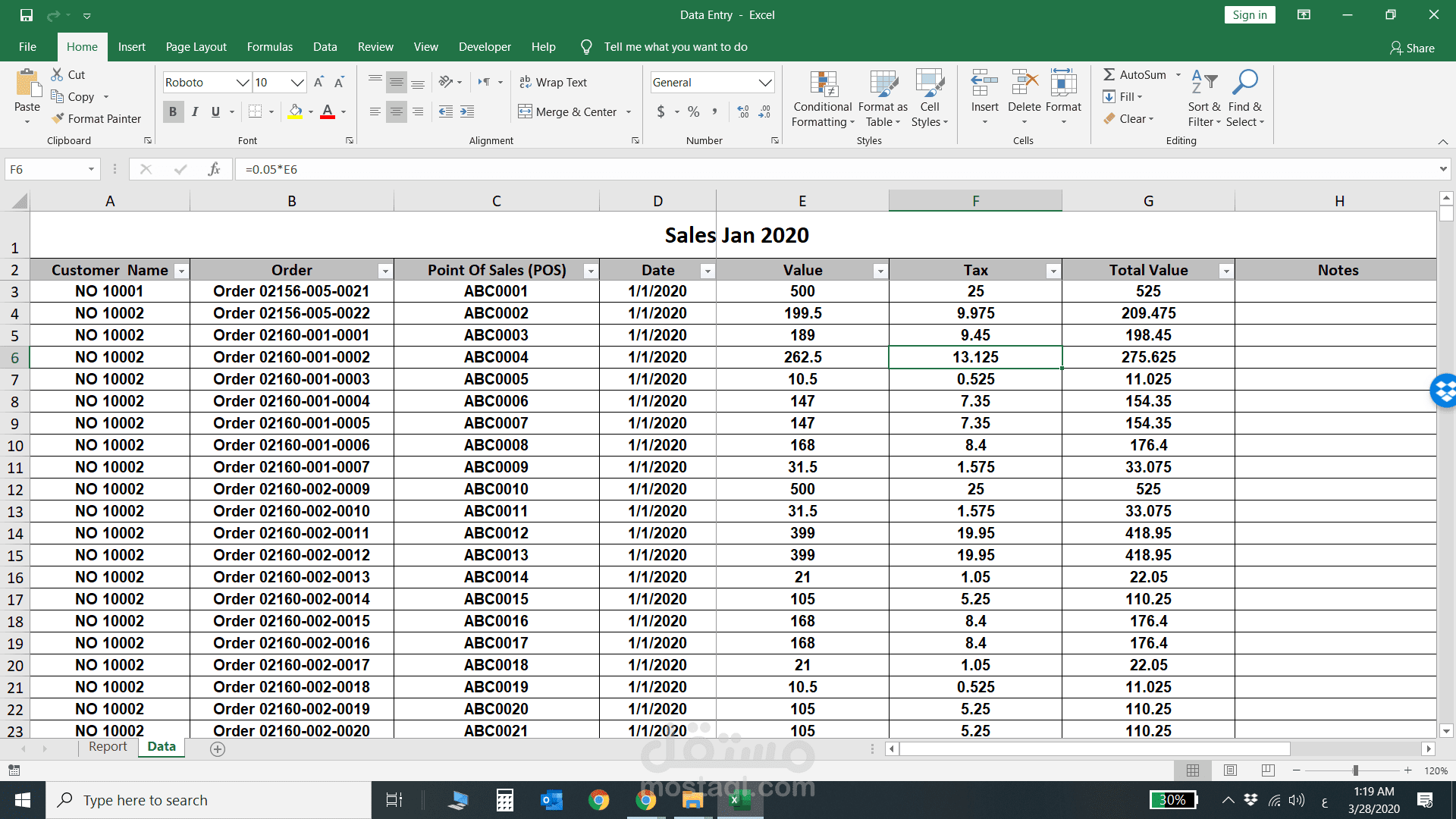The width and height of the screenshot is (1456, 819).
Task: Click the Insert Function fx icon
Action: [x=214, y=169]
